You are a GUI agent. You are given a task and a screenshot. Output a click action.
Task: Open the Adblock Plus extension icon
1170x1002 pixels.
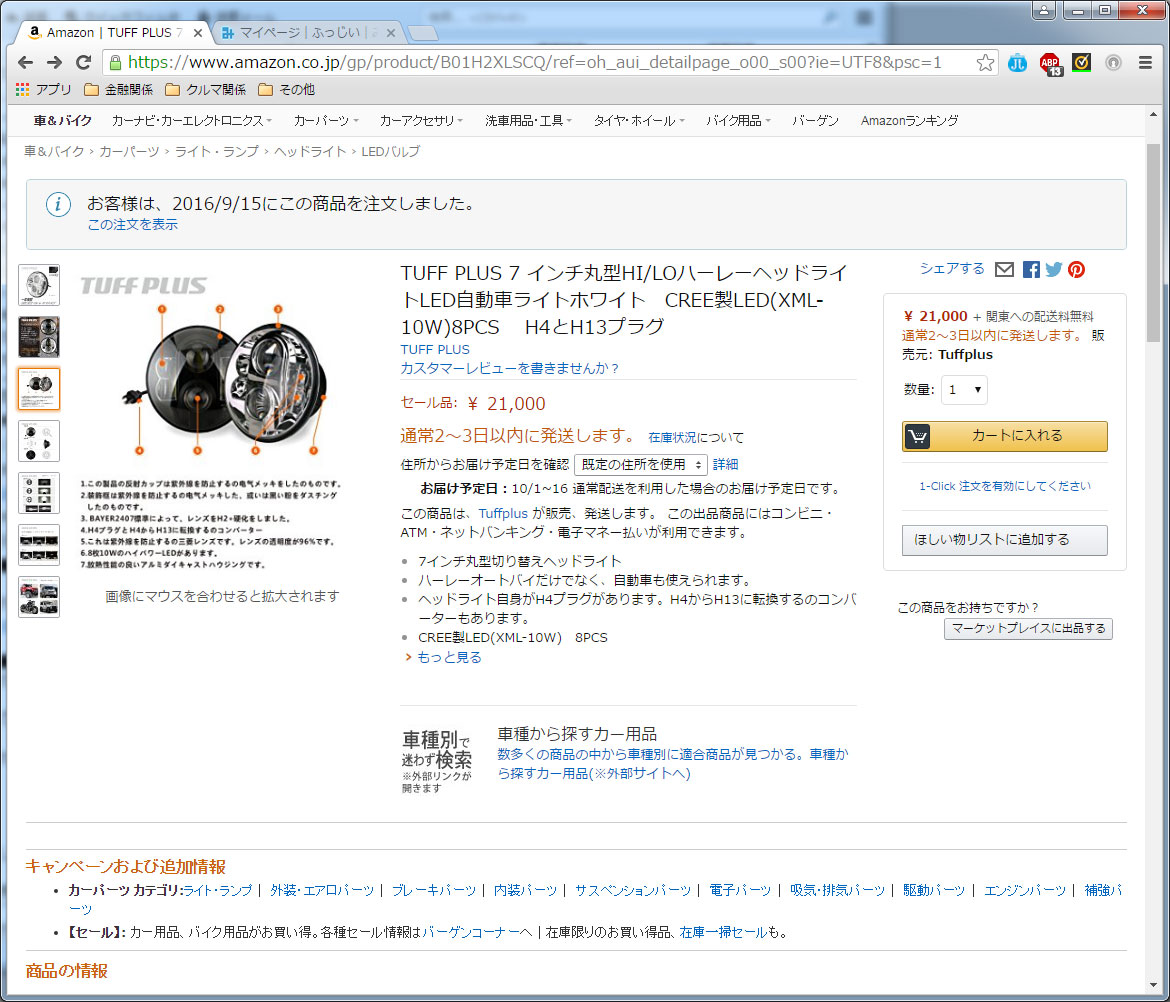coord(1051,64)
